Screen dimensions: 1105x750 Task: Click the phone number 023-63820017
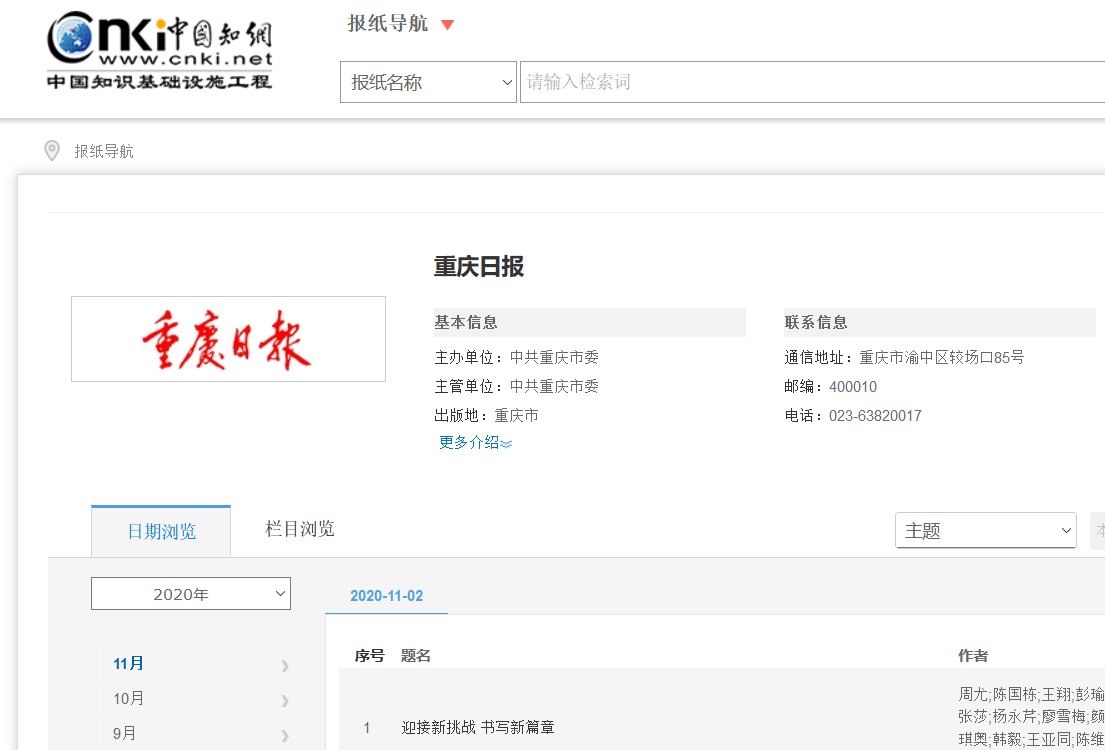875,416
